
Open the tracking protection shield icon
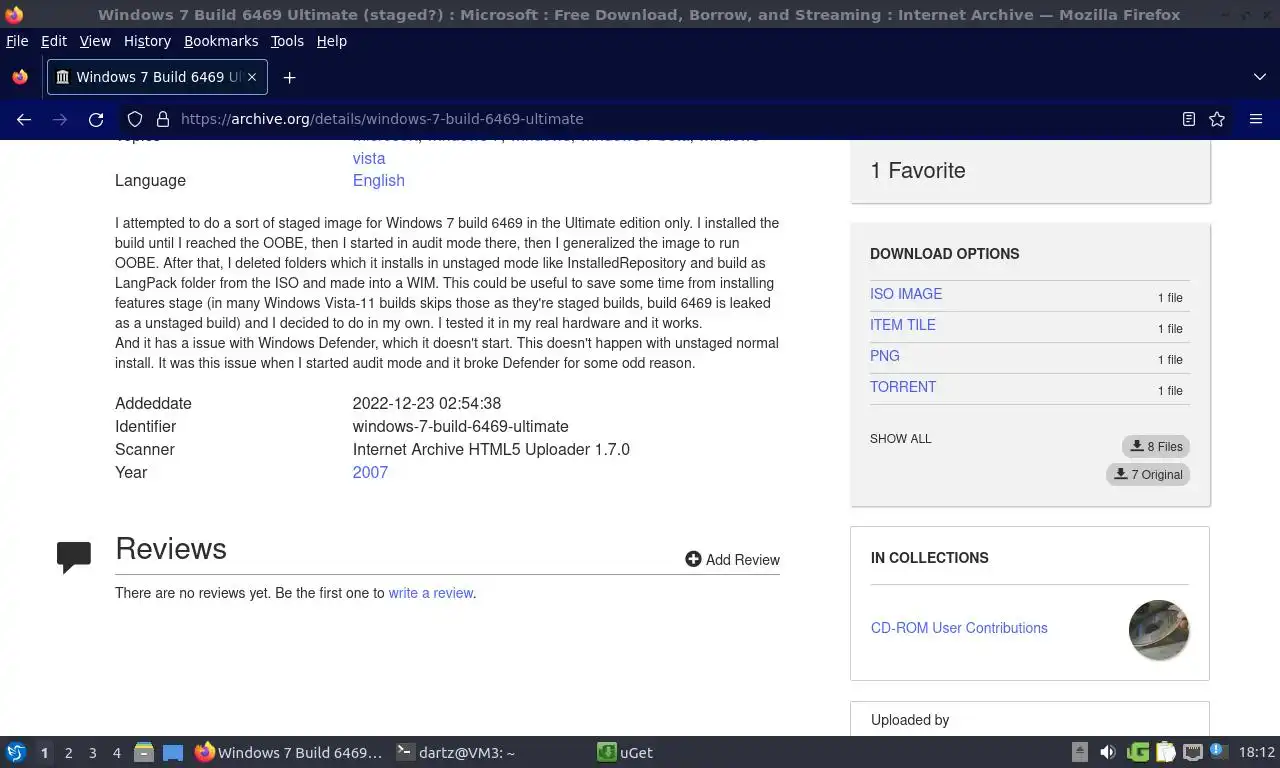click(135, 119)
